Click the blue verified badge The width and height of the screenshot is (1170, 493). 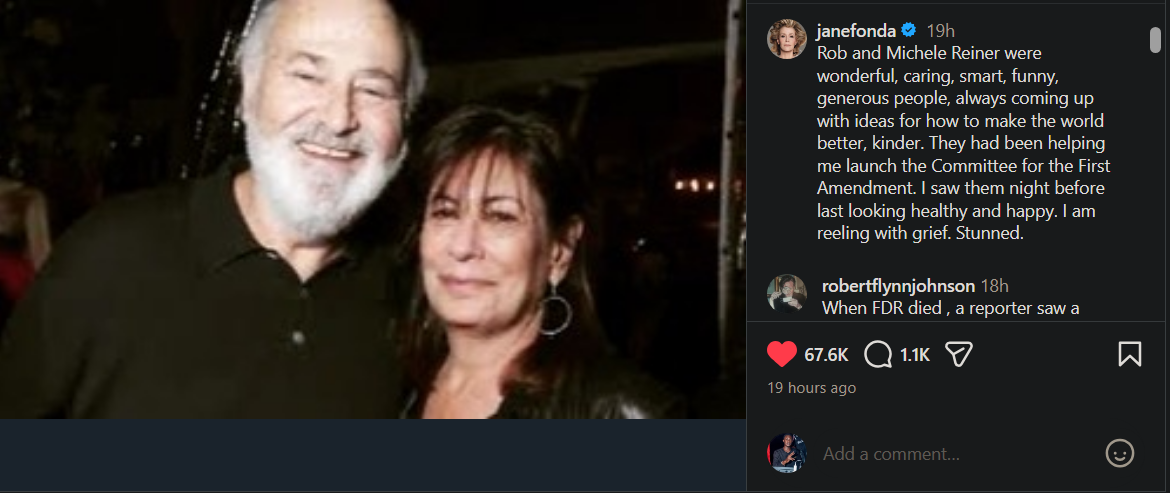[907, 30]
